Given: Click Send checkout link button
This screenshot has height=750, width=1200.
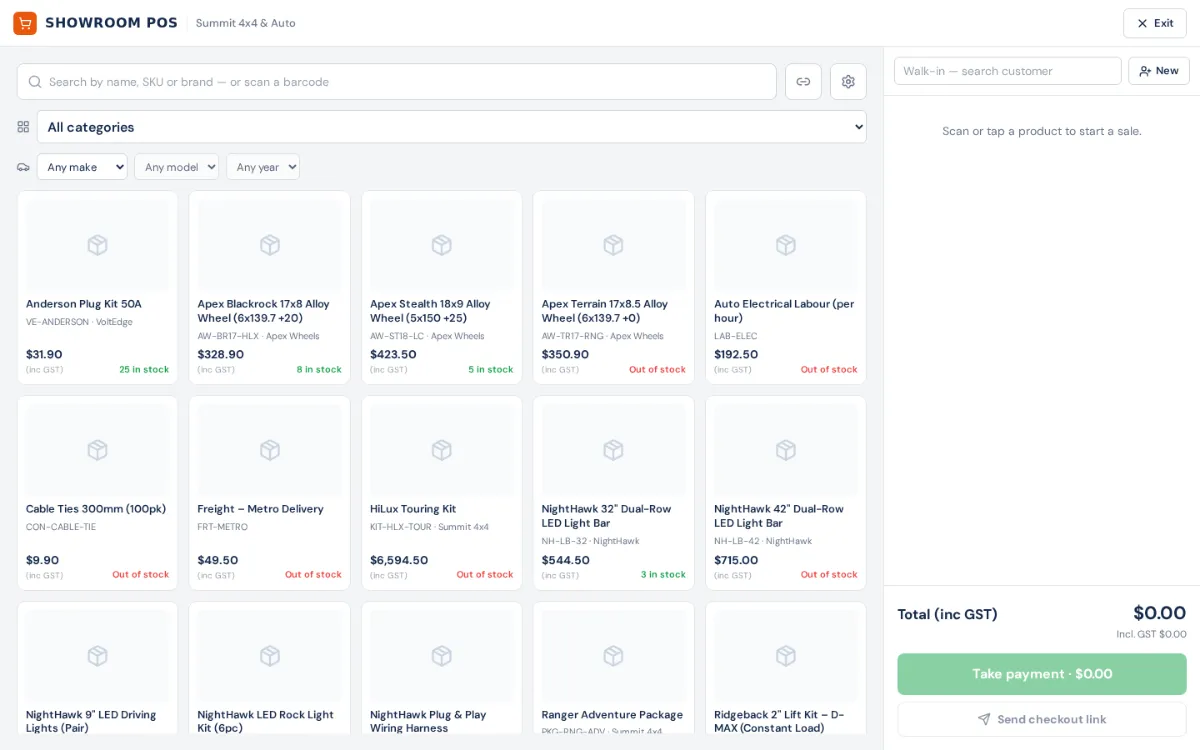Looking at the screenshot, I should (x=1042, y=719).
